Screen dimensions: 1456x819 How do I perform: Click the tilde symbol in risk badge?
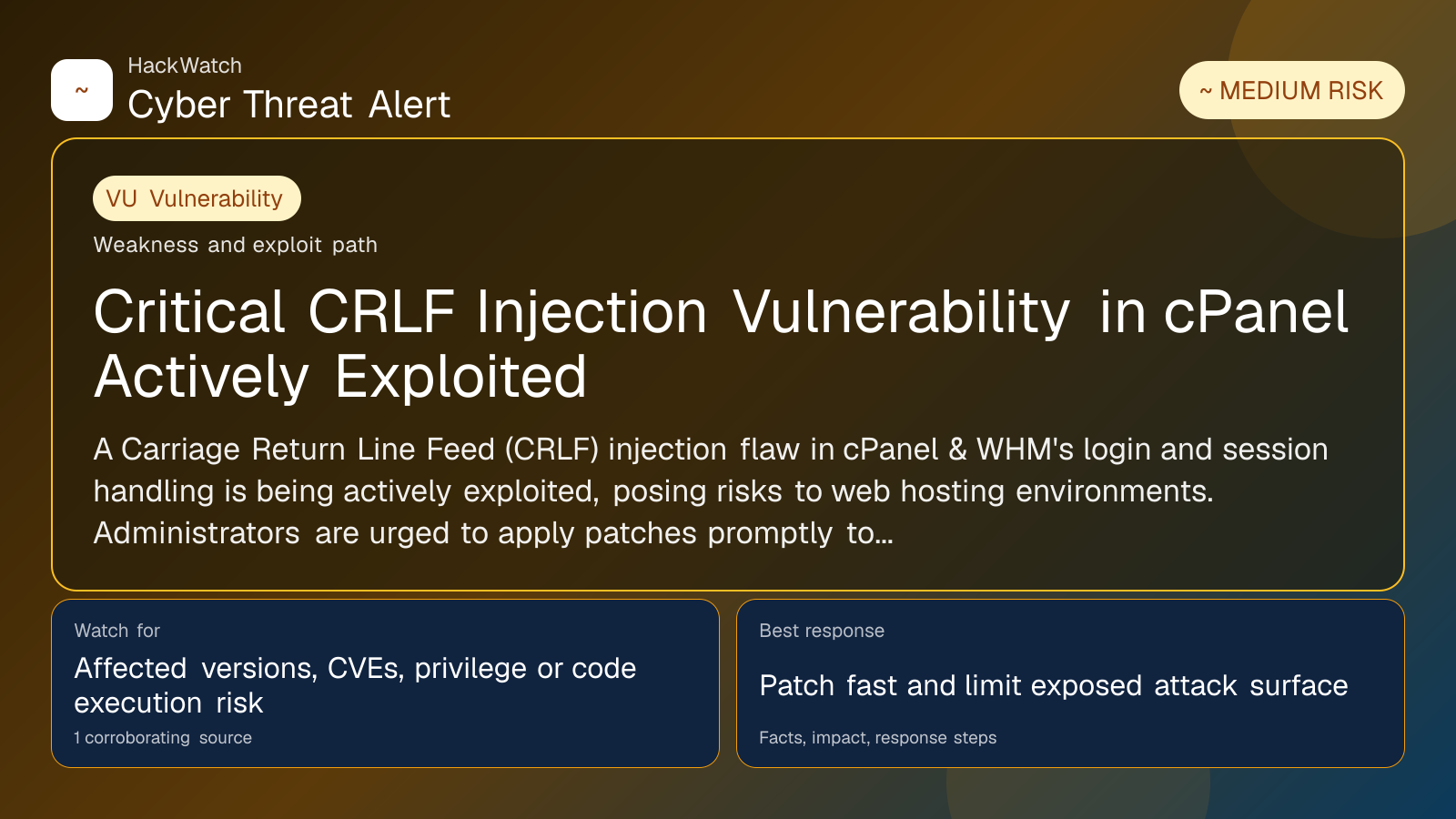pos(1206,91)
